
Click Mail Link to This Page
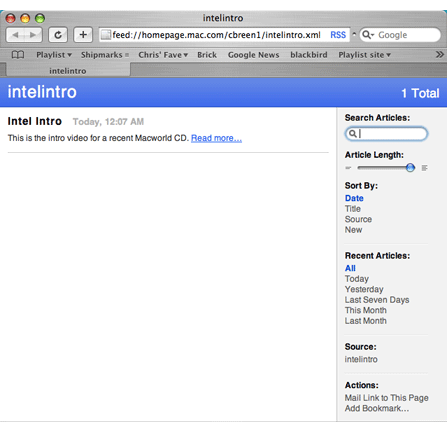click(387, 398)
